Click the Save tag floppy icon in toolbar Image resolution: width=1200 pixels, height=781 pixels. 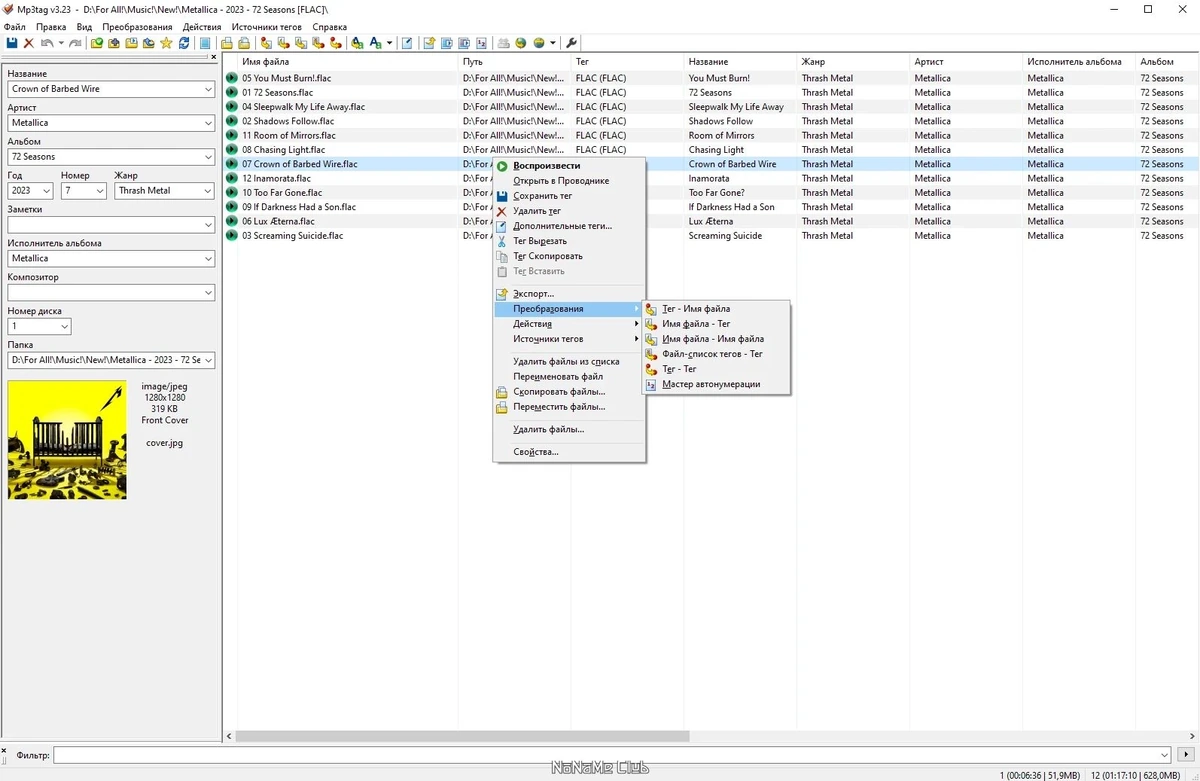click(12, 43)
